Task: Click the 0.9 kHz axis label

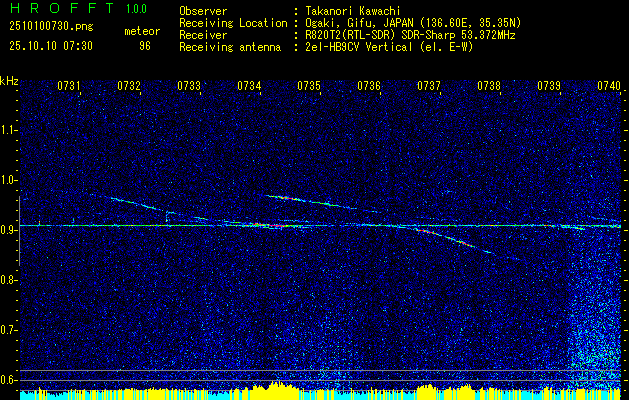Action: pyautogui.click(x=8, y=230)
